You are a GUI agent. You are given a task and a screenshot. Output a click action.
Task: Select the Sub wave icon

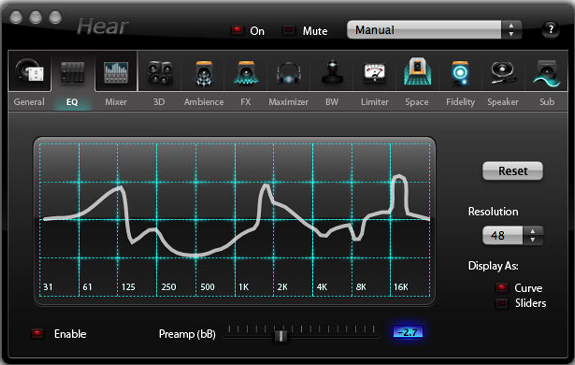[x=546, y=73]
